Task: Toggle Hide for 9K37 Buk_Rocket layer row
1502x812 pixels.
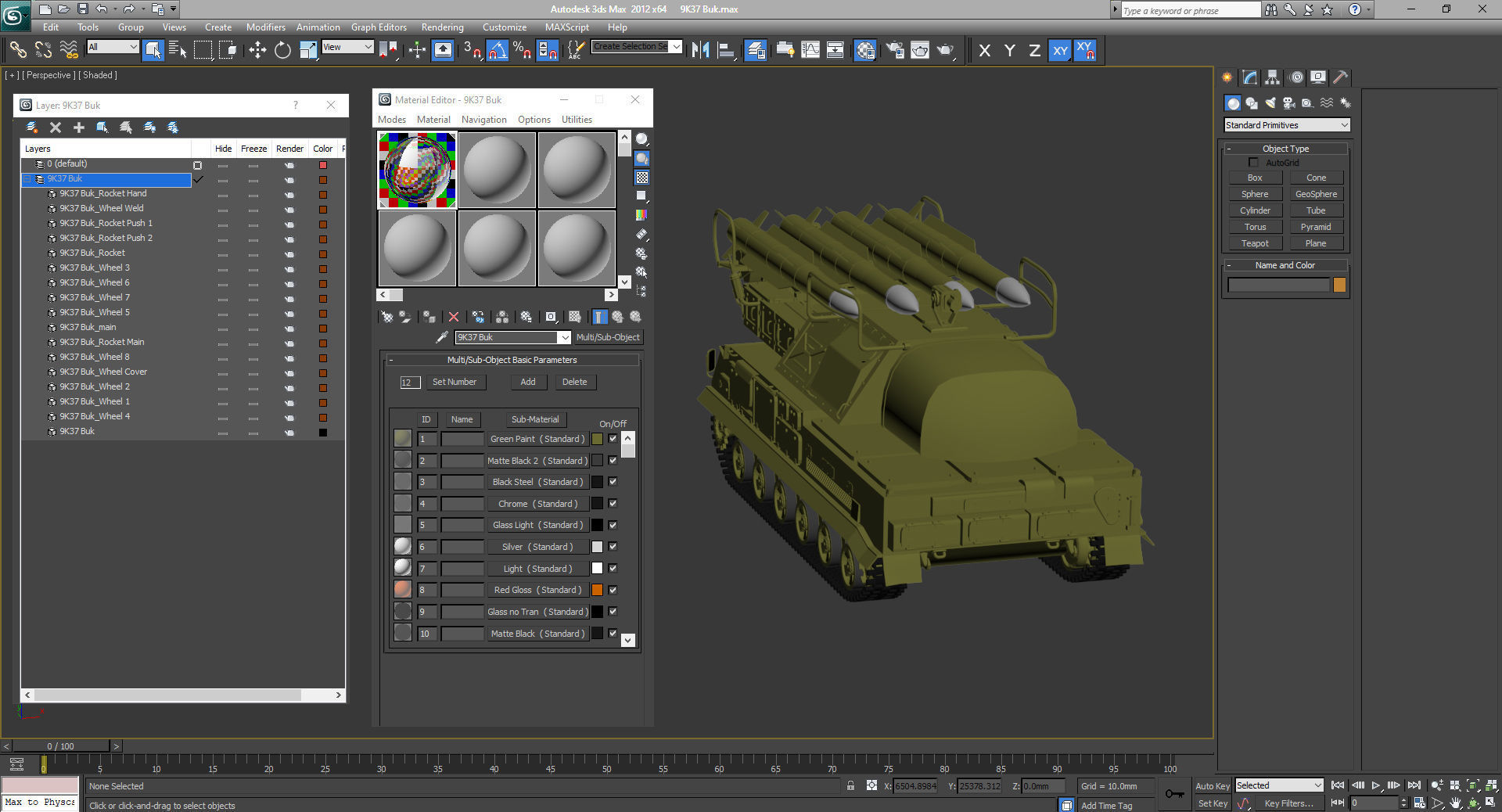Action: click(x=223, y=253)
